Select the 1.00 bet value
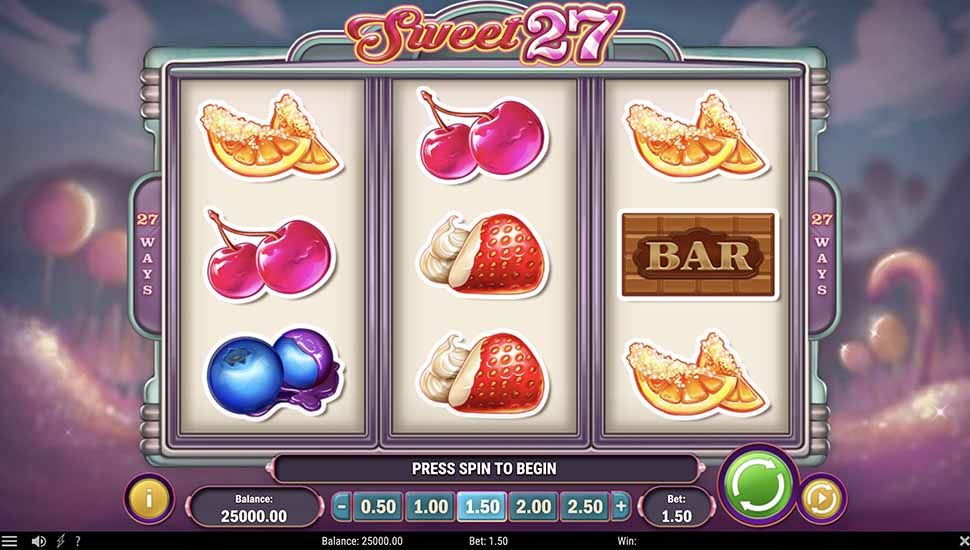This screenshot has height=550, width=970. (430, 507)
